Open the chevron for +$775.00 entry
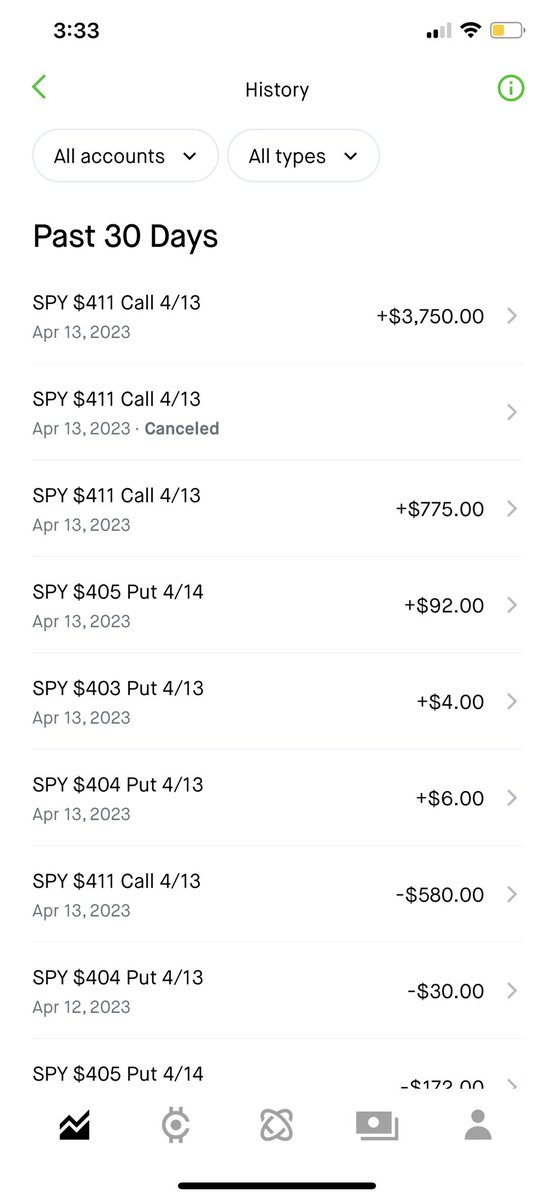The width and height of the screenshot is (554, 1200). pos(512,509)
